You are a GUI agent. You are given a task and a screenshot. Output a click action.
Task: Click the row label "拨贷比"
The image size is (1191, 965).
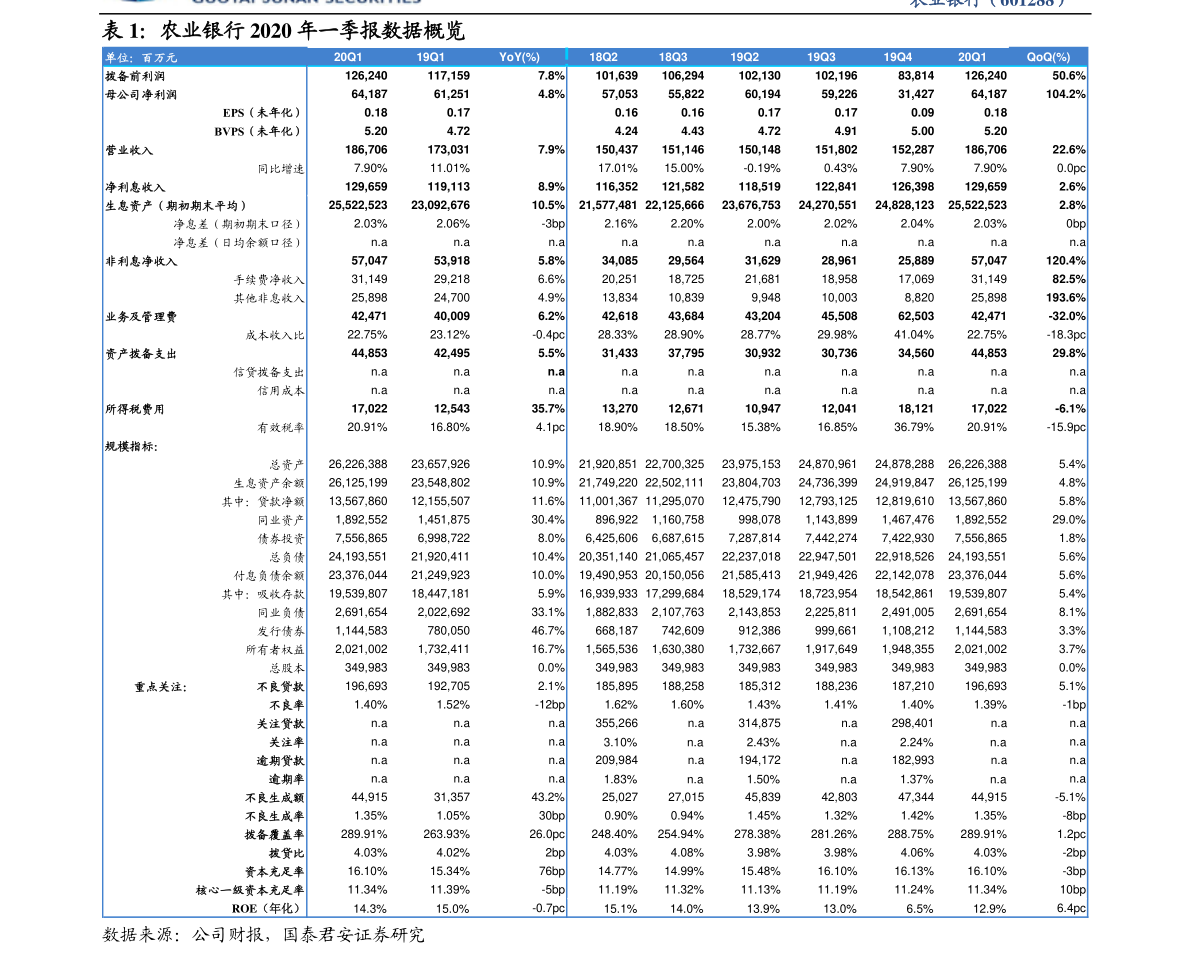pos(287,853)
